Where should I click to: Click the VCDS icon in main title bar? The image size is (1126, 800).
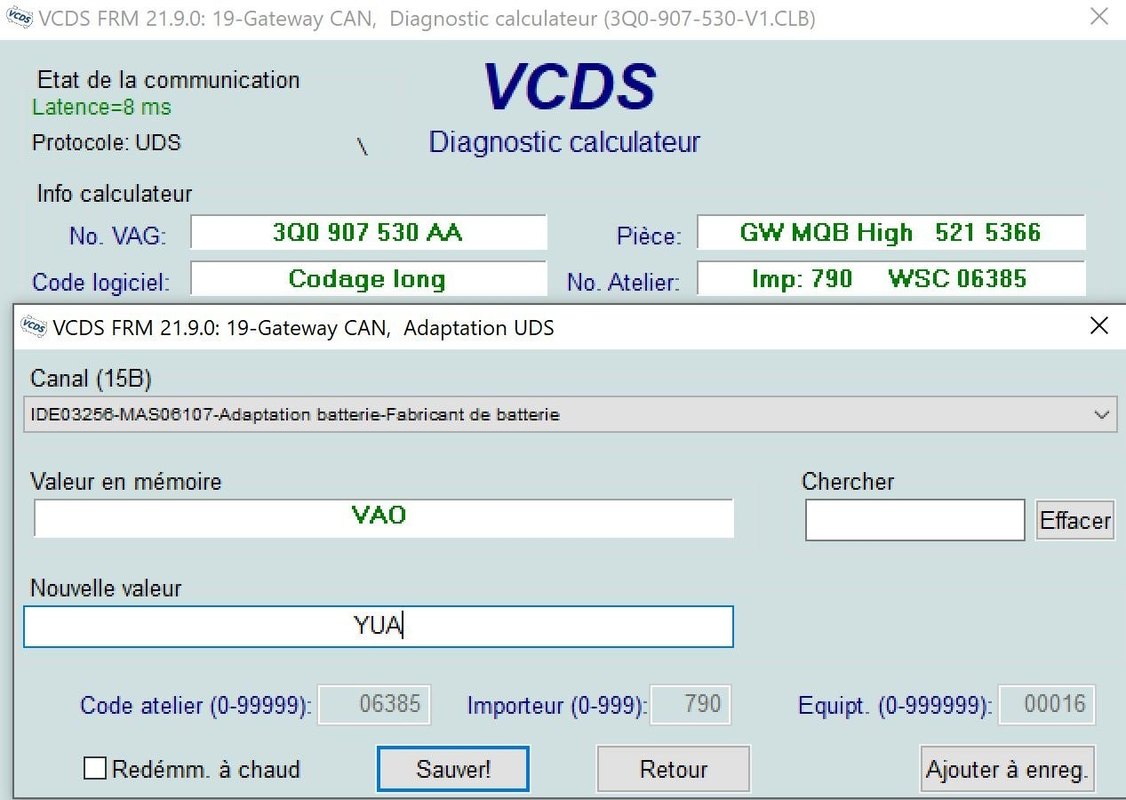point(17,19)
